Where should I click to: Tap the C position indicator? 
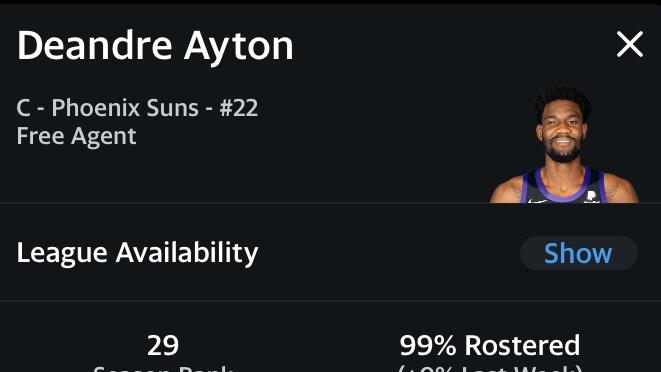click(23, 108)
